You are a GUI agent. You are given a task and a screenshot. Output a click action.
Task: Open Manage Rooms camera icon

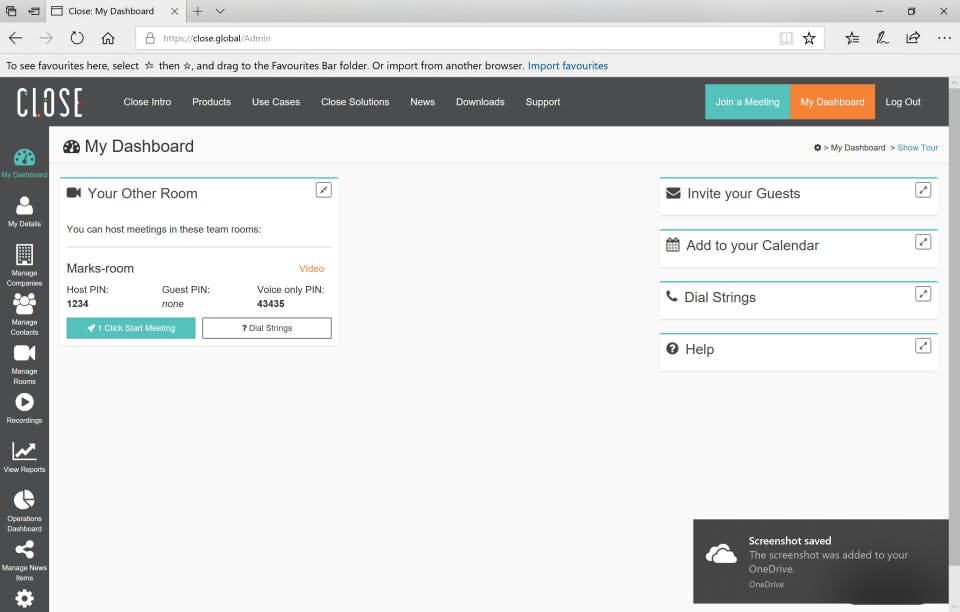24,353
